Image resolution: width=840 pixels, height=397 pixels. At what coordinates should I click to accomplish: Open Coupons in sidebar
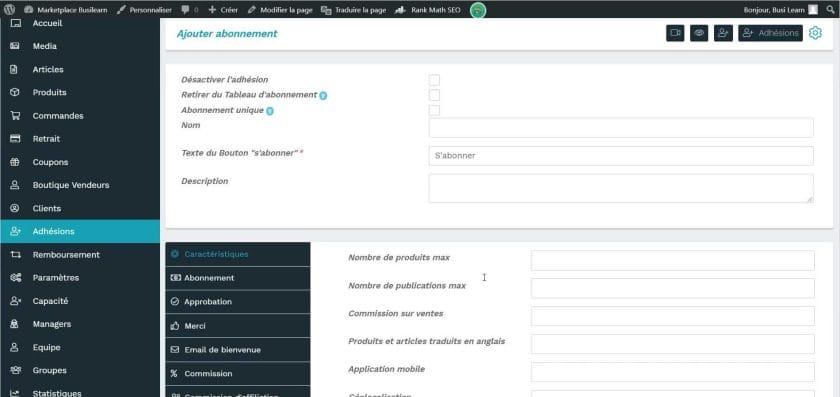click(x=80, y=162)
